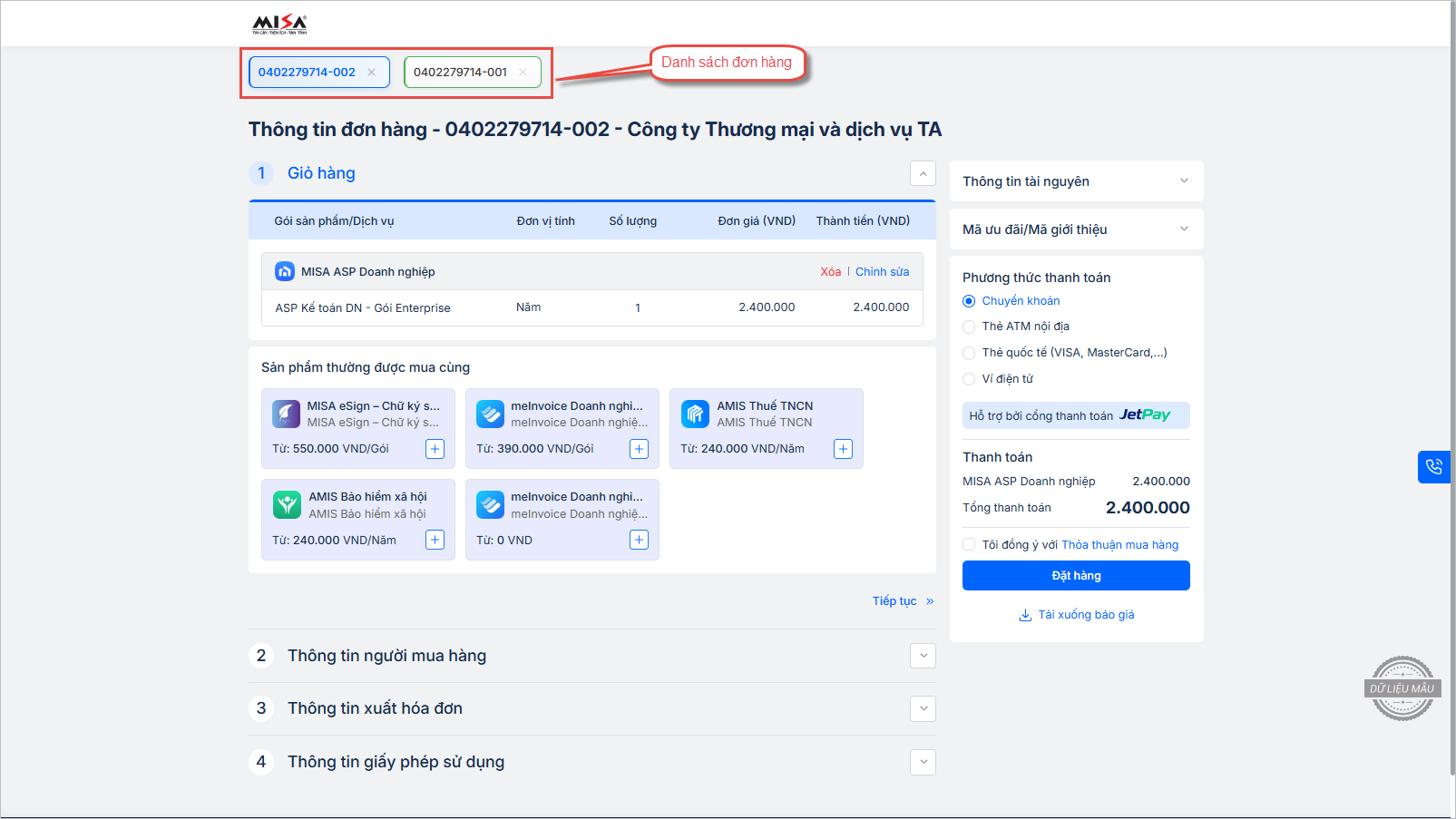
Task: Click the Gói sản phẩm/Dịch vụ column header
Action: [334, 221]
